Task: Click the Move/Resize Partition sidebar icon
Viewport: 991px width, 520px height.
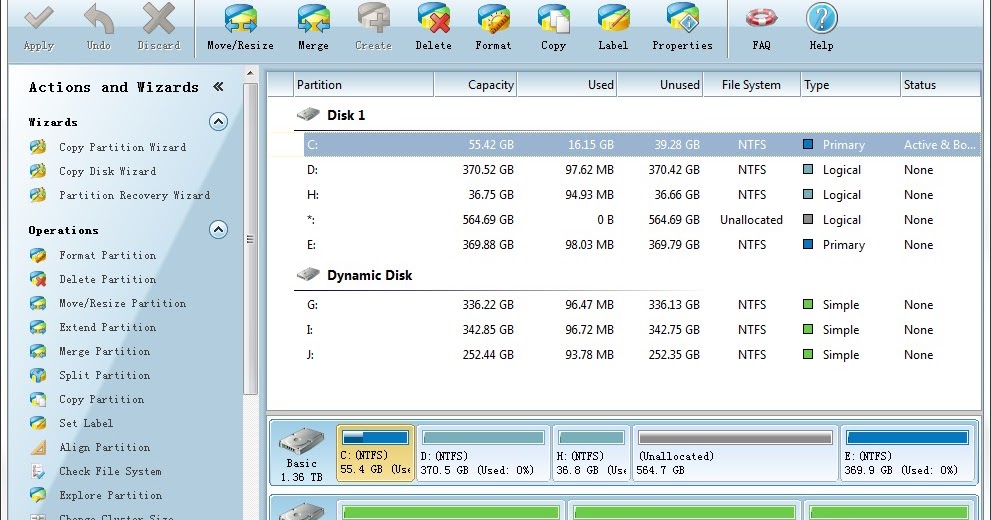Action: click(38, 303)
